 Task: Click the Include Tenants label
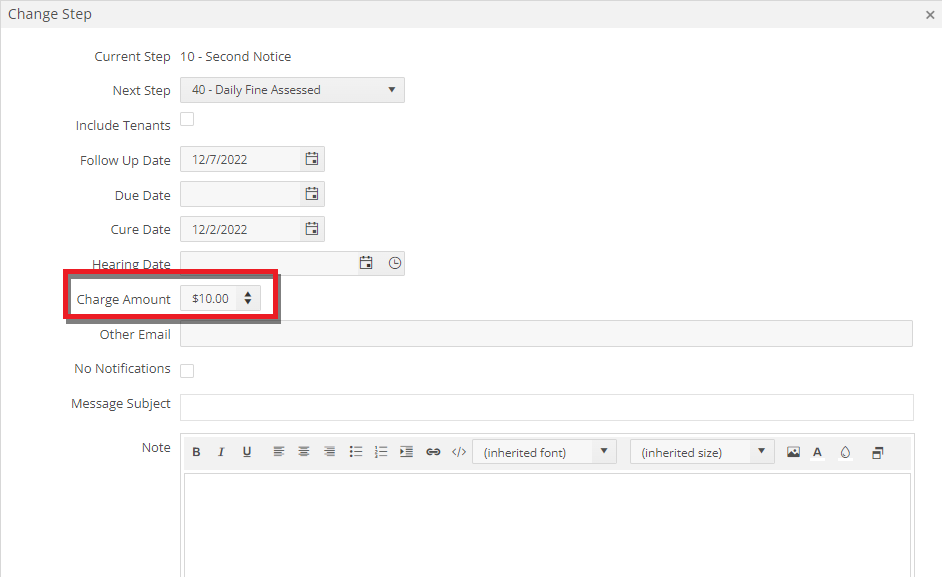(x=123, y=126)
